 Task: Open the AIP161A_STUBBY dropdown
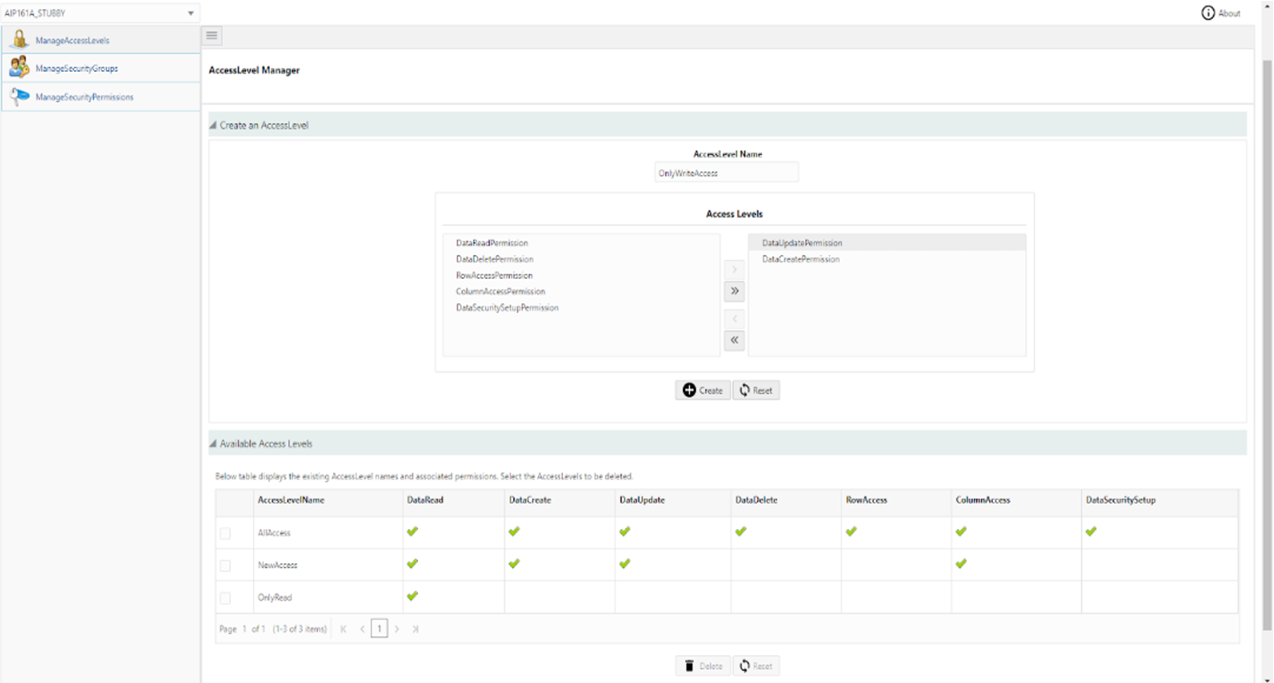click(100, 13)
